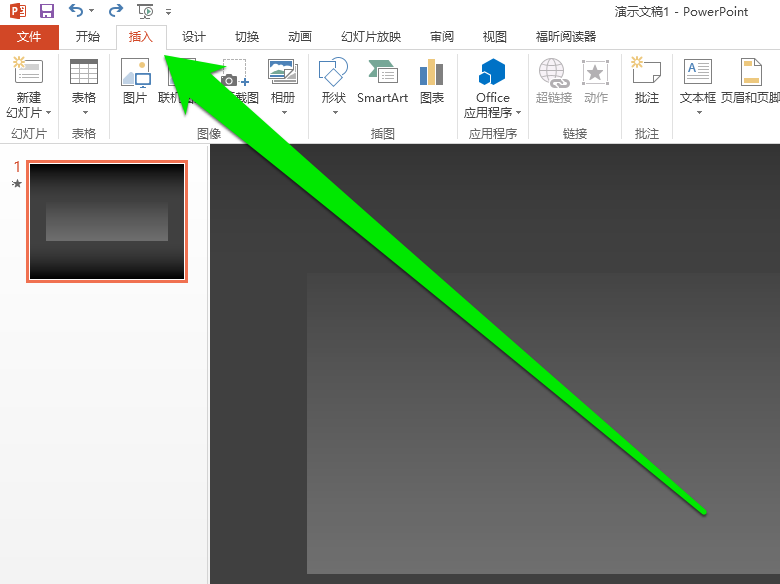This screenshot has width=780, height=584.
Task: Open the 福昕阅读器 tab
Action: [566, 37]
